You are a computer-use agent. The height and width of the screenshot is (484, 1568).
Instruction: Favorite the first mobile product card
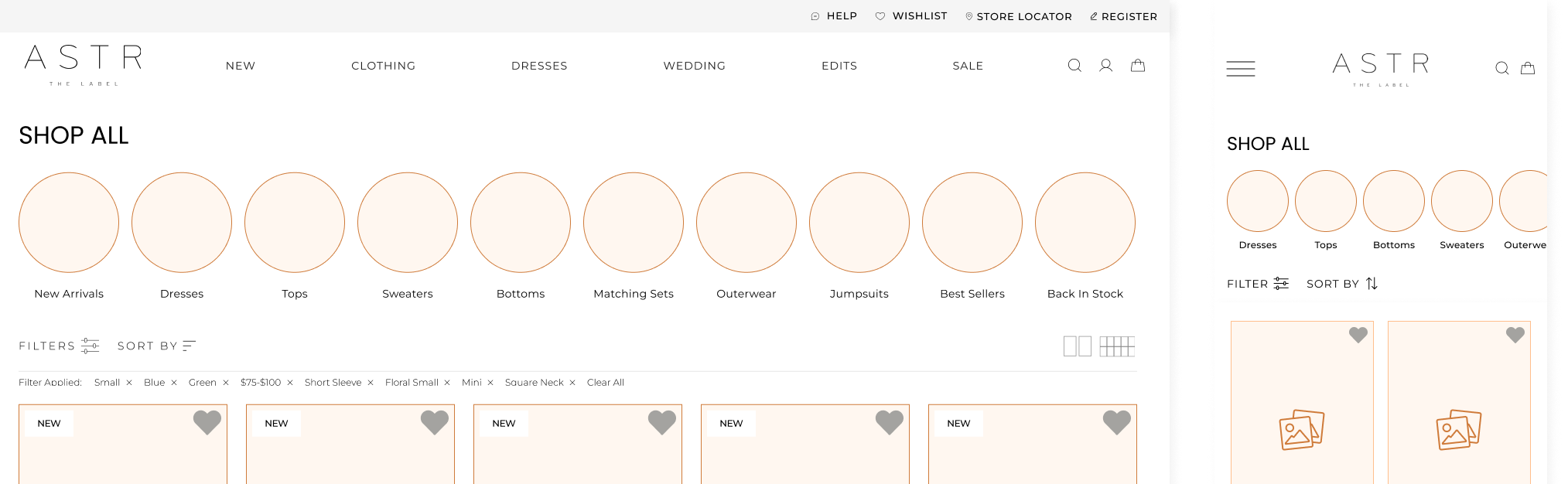[1358, 335]
